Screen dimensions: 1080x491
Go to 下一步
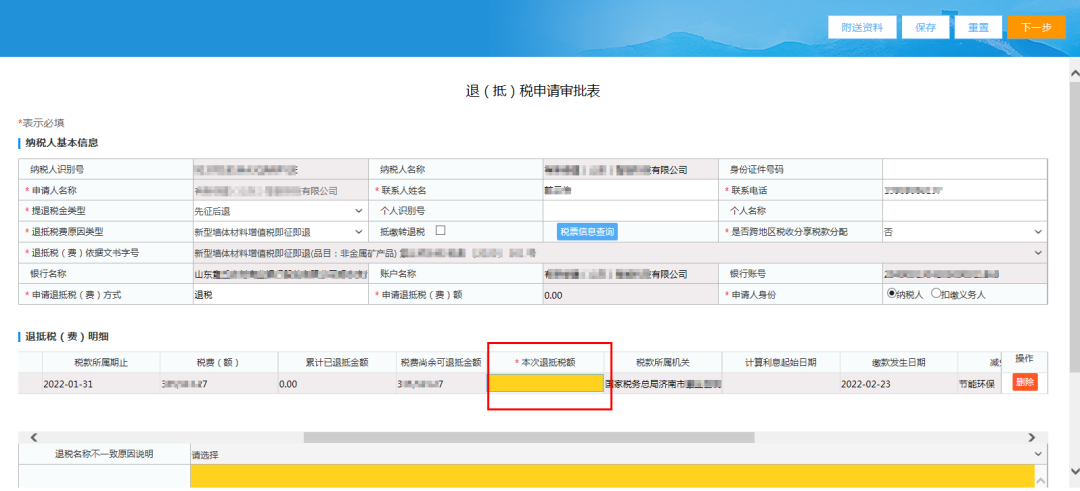pyautogui.click(x=1036, y=28)
